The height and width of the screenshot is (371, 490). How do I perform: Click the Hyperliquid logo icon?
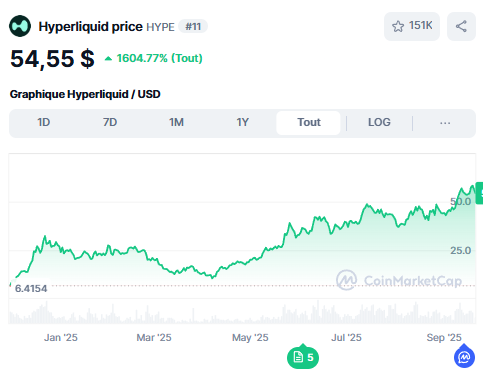[x=20, y=26]
